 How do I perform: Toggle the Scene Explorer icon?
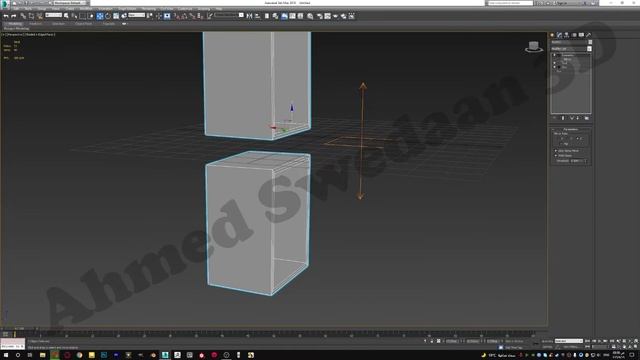coord(267,16)
